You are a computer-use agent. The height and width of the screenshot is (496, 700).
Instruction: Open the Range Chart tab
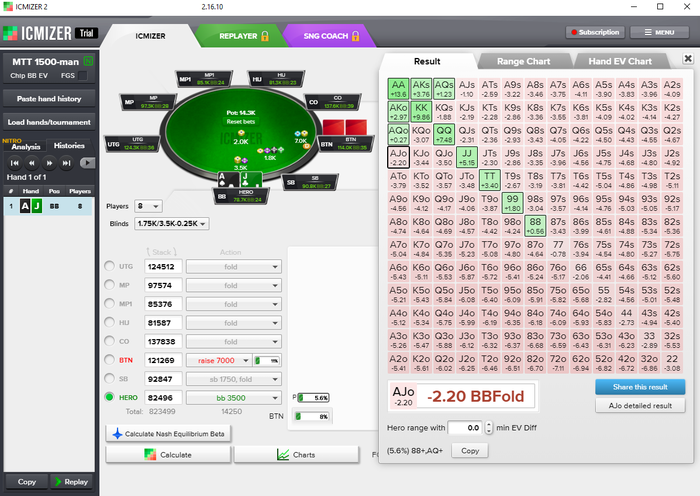524,61
